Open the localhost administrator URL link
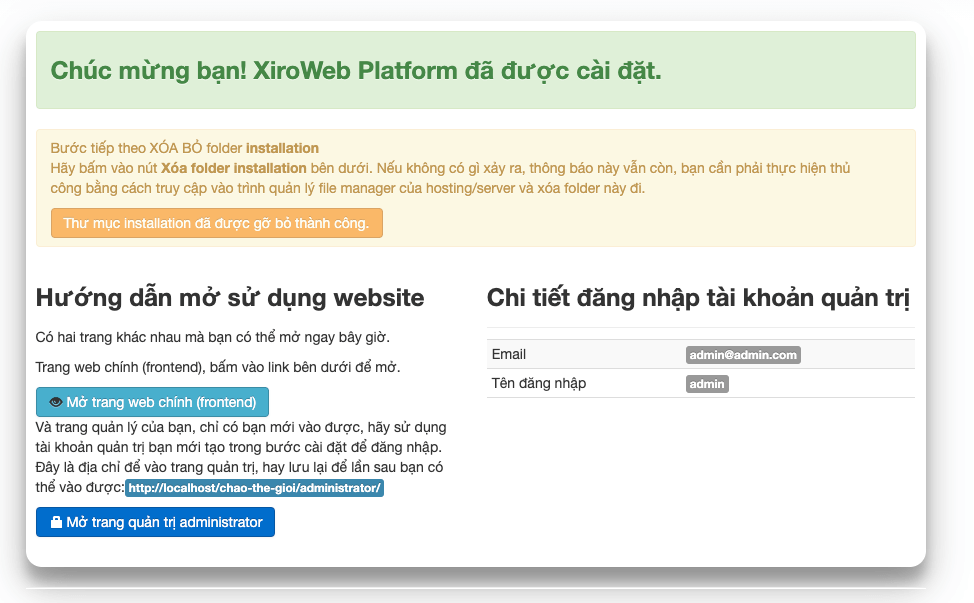Image resolution: width=974 pixels, height=603 pixels. click(x=254, y=488)
